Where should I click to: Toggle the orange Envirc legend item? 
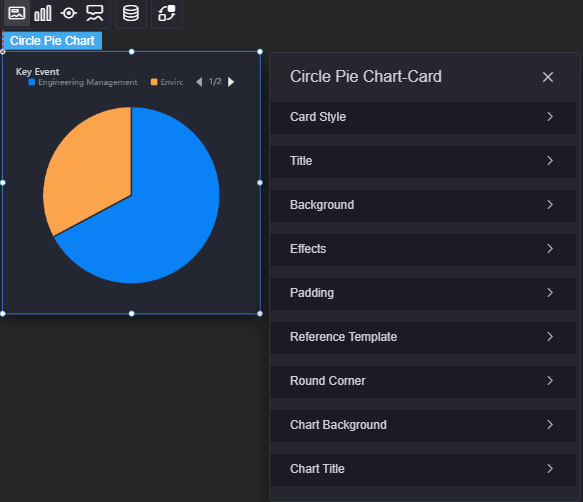(167, 82)
